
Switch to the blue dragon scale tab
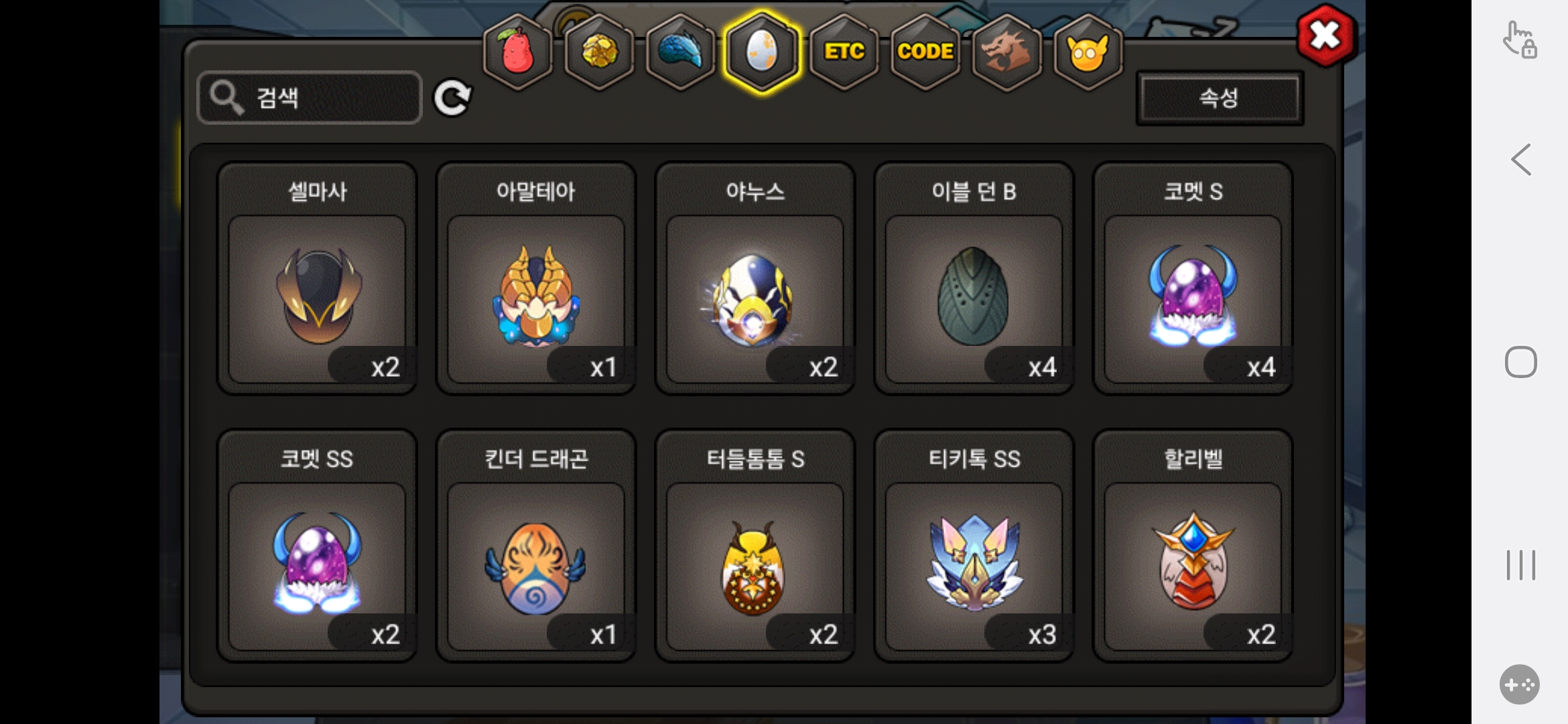coord(680,52)
